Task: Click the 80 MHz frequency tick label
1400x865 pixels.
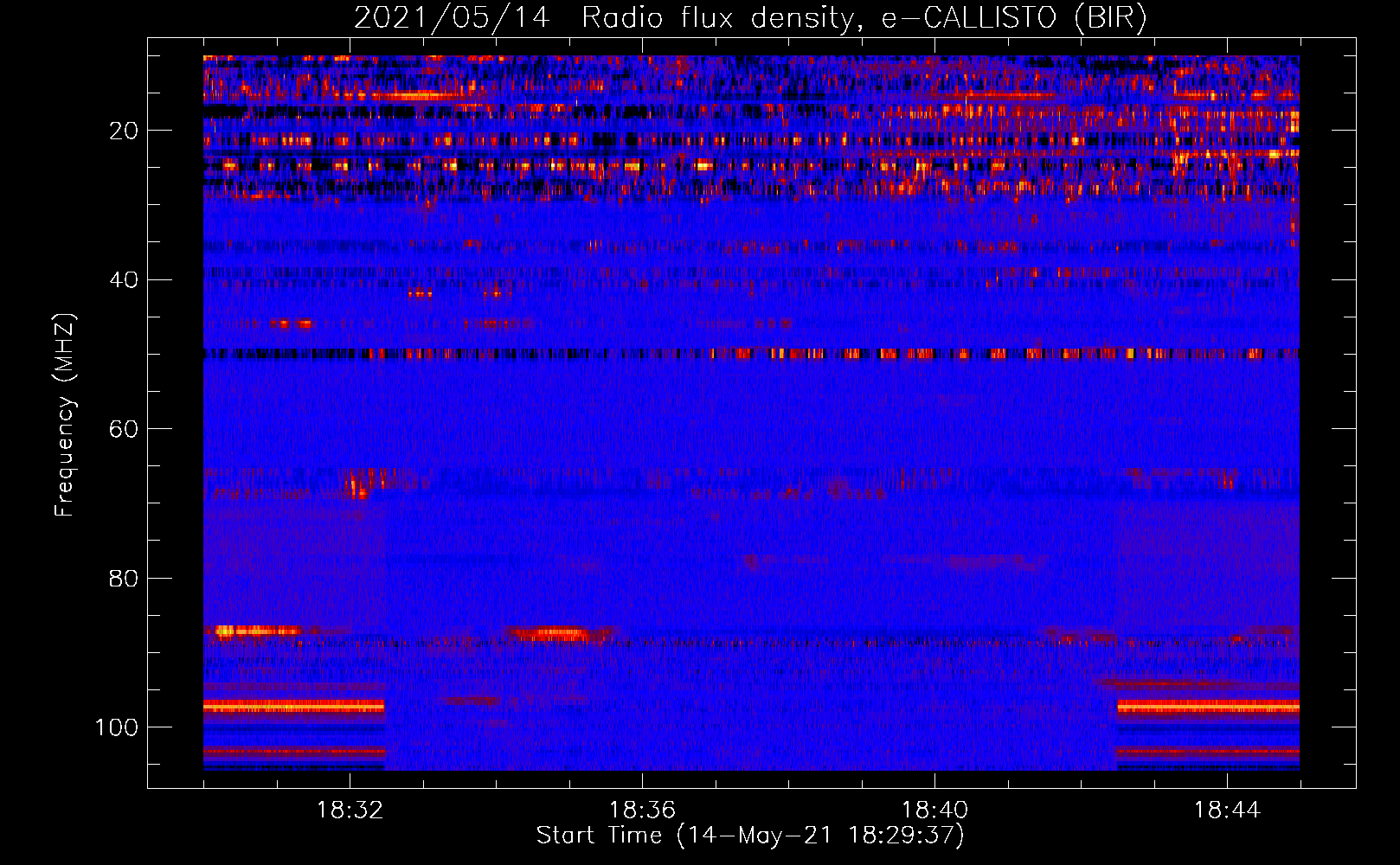Action: 124,579
